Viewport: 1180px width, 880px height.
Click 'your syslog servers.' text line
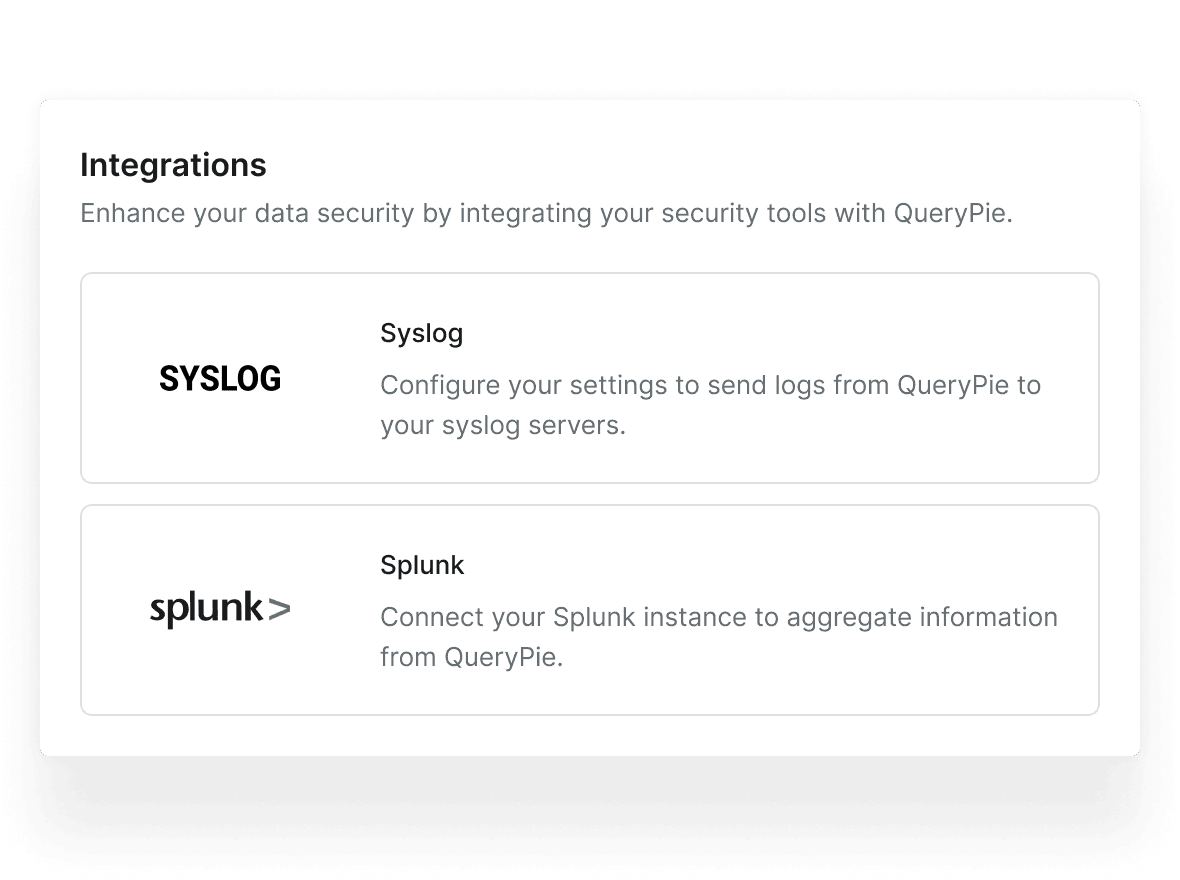click(502, 425)
